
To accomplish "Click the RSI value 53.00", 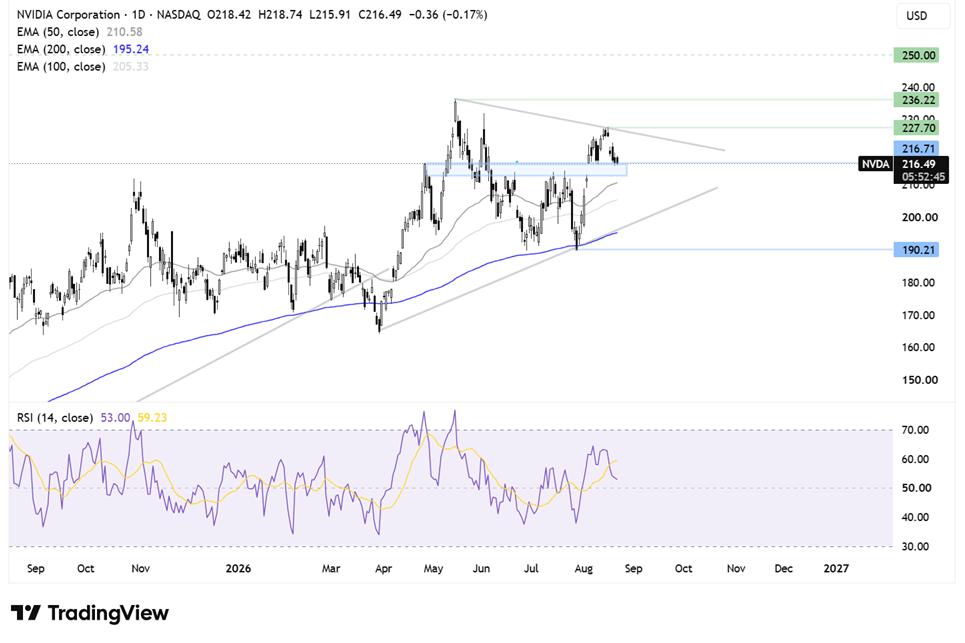I will [x=115, y=417].
